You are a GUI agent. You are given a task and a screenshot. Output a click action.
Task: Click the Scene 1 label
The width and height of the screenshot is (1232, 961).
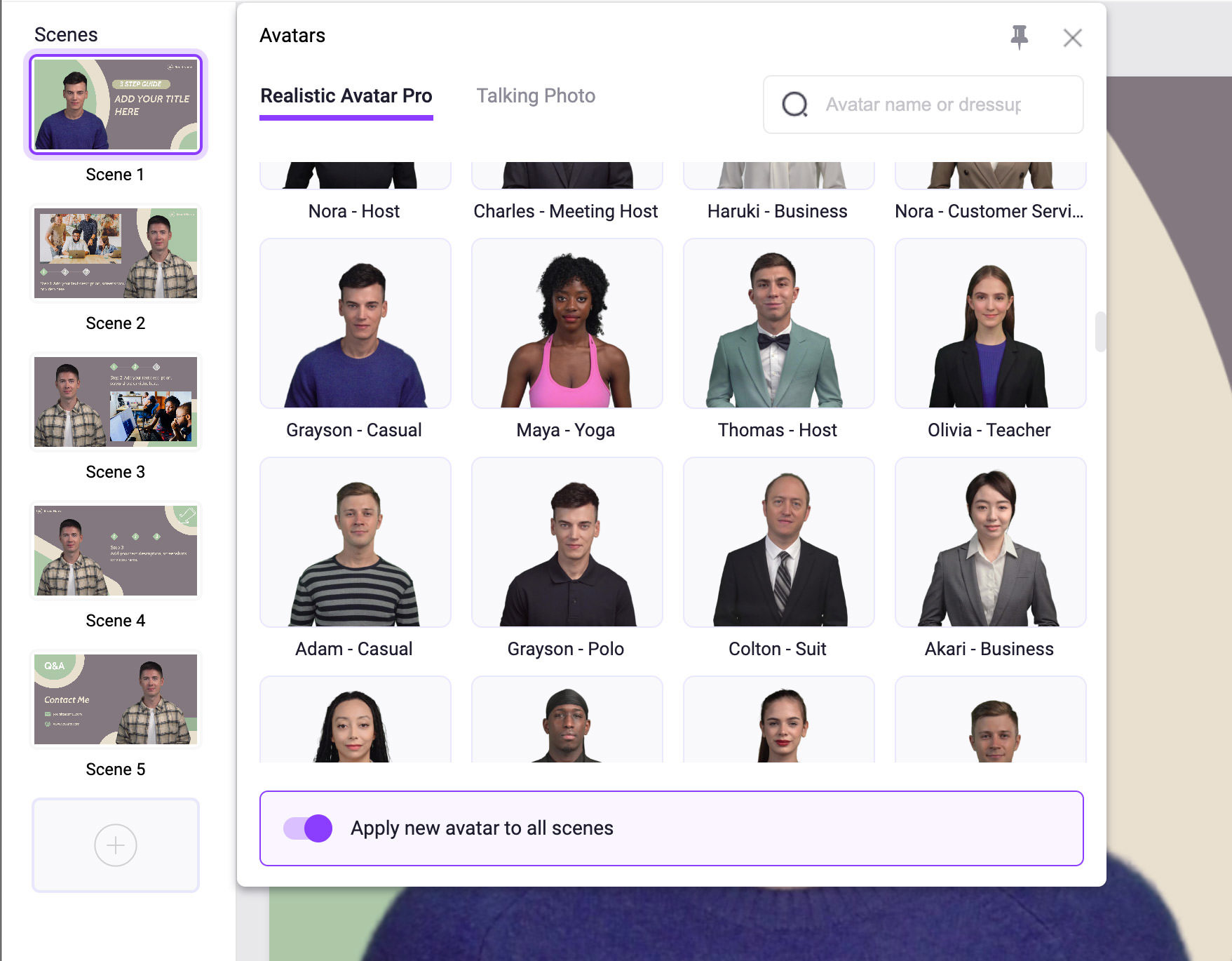[116, 175]
